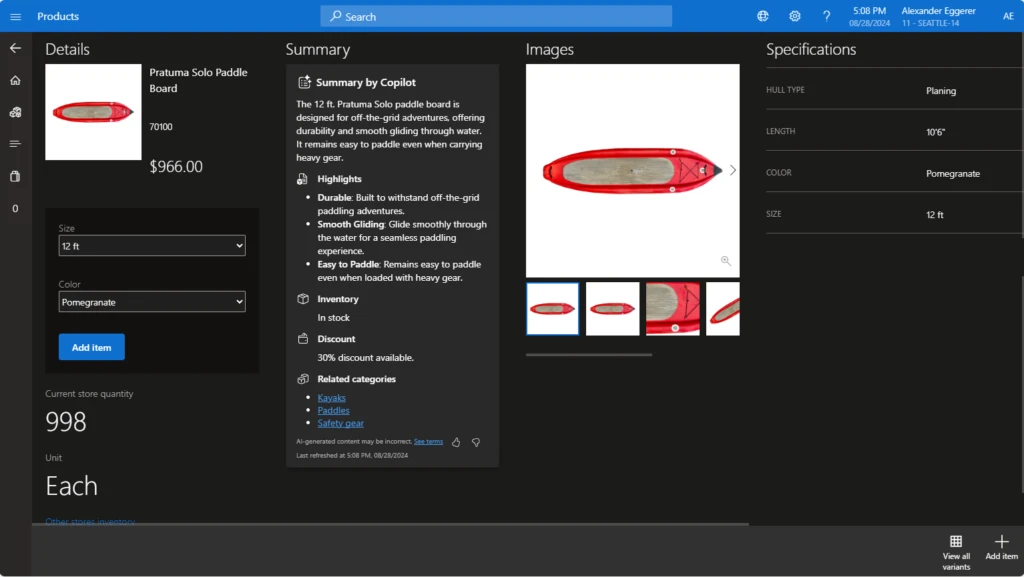Screen dimensions: 1024x577
Task: Open the hamburger navigation menu
Action: coord(15,15)
